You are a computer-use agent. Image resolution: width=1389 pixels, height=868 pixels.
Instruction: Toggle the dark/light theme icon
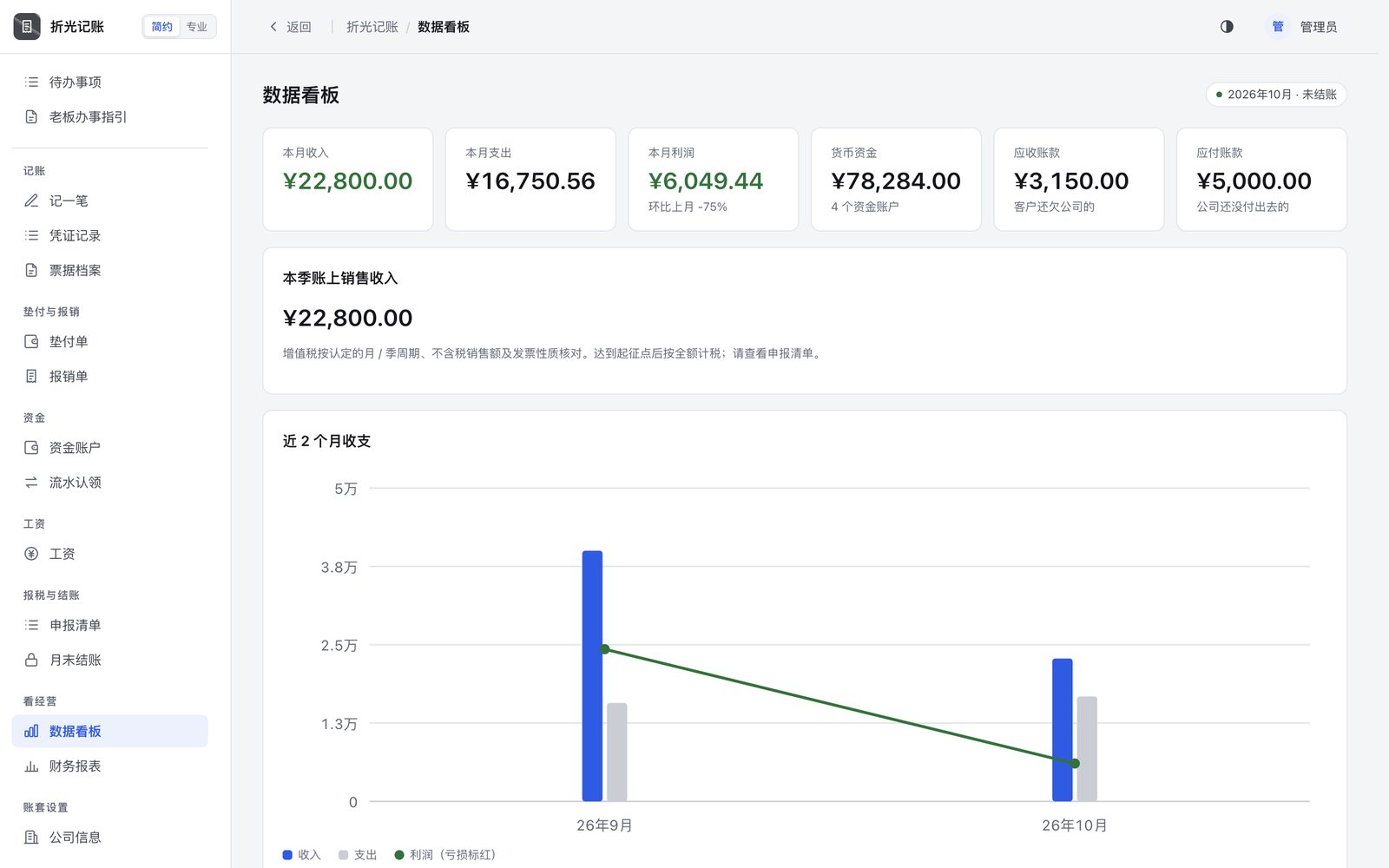pyautogui.click(x=1227, y=27)
